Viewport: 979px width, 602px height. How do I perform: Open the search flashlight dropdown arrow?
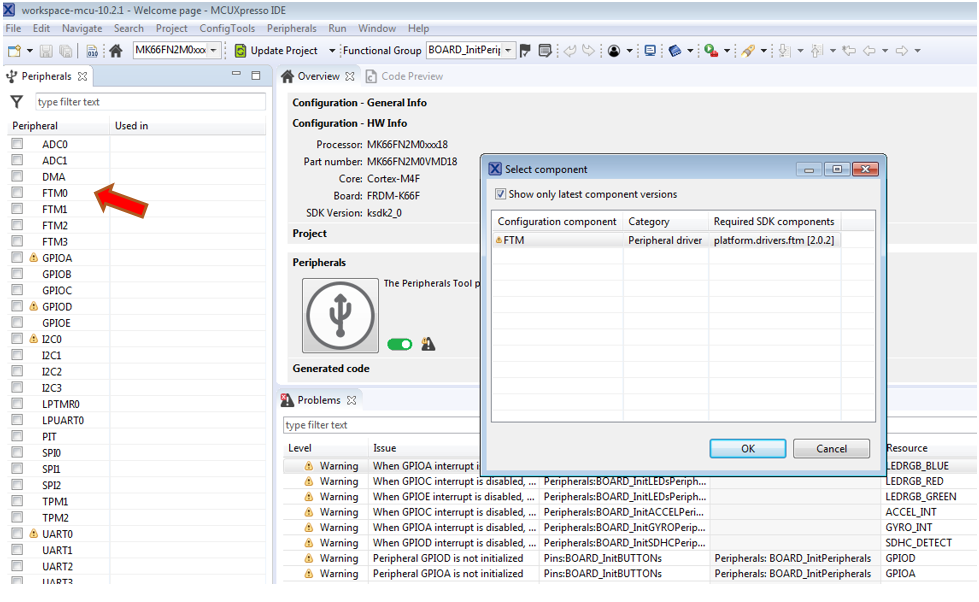click(x=763, y=51)
